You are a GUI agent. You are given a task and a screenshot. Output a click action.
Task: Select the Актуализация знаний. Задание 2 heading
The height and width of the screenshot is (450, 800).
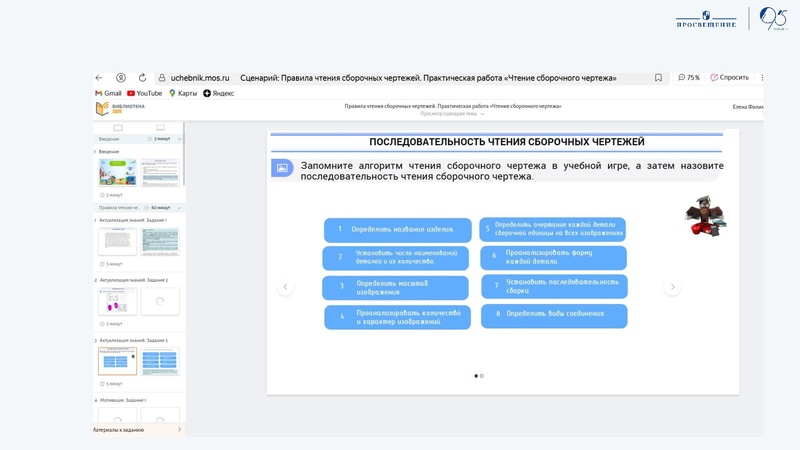point(134,280)
